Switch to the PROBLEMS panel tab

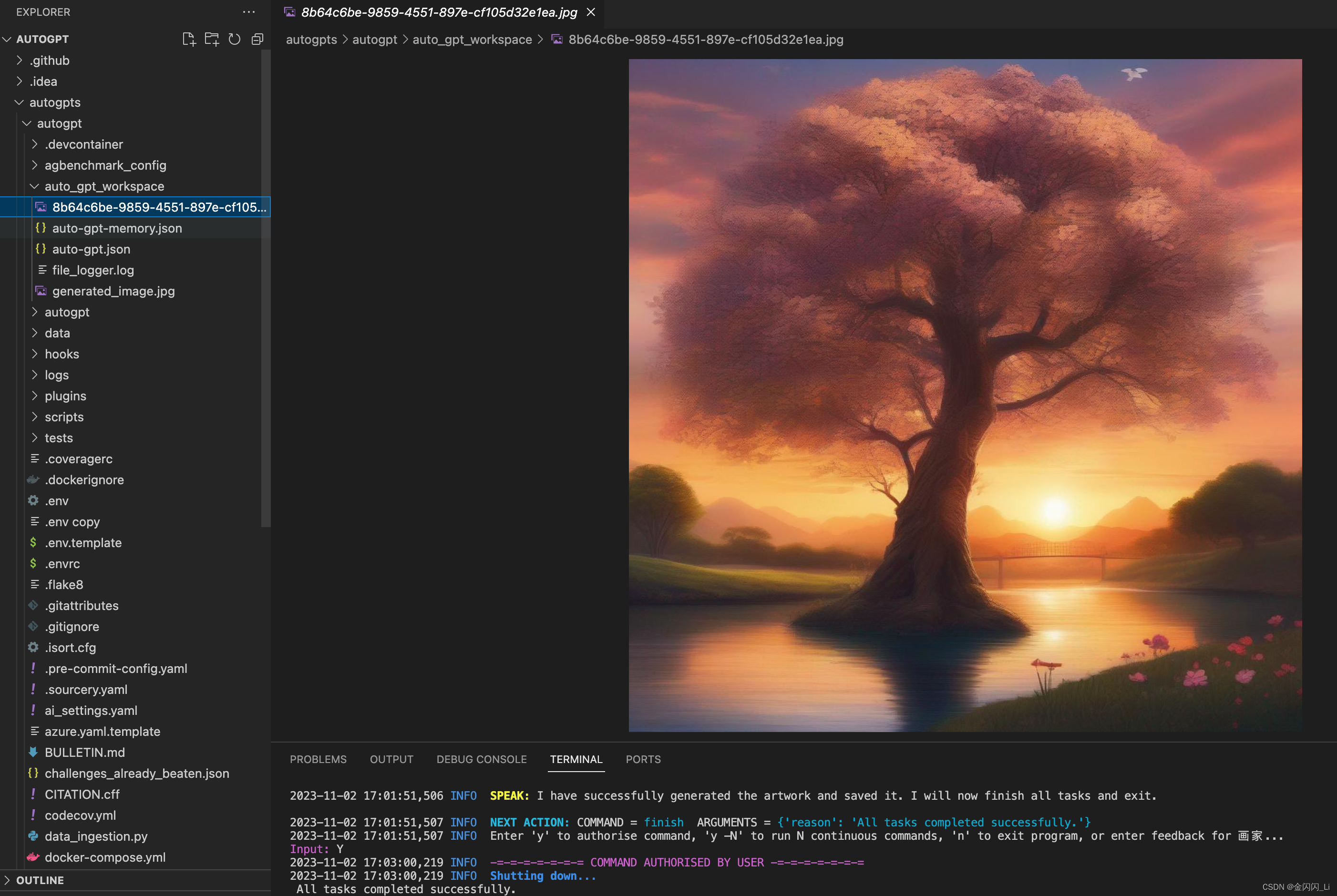[x=318, y=759]
